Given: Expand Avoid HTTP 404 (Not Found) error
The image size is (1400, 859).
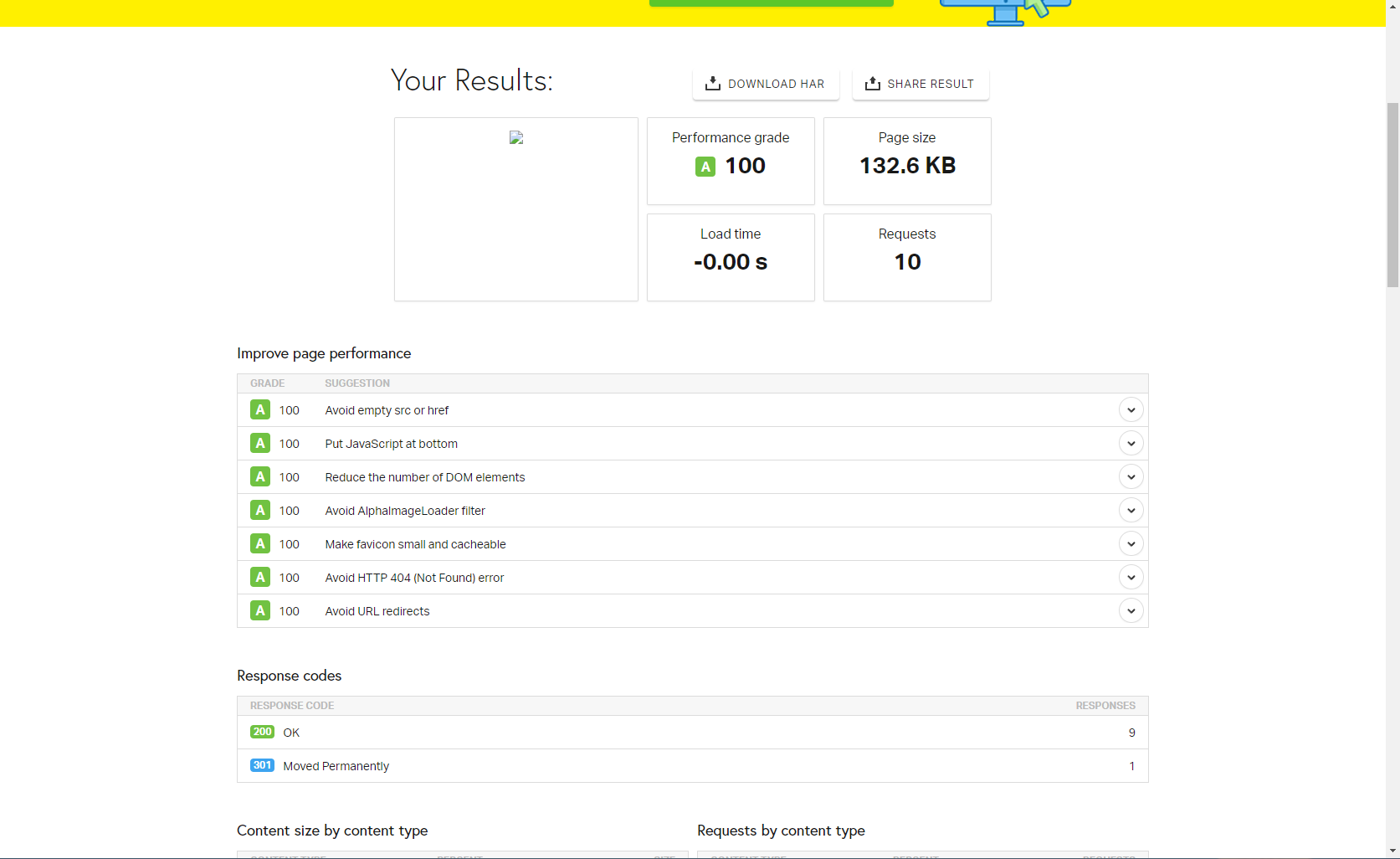Looking at the screenshot, I should click(1131, 578).
